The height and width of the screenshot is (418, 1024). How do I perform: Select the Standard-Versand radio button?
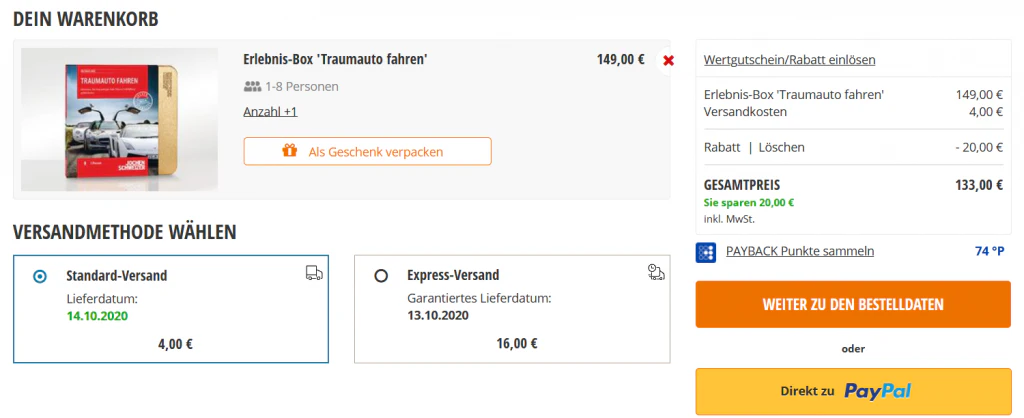pos(40,276)
